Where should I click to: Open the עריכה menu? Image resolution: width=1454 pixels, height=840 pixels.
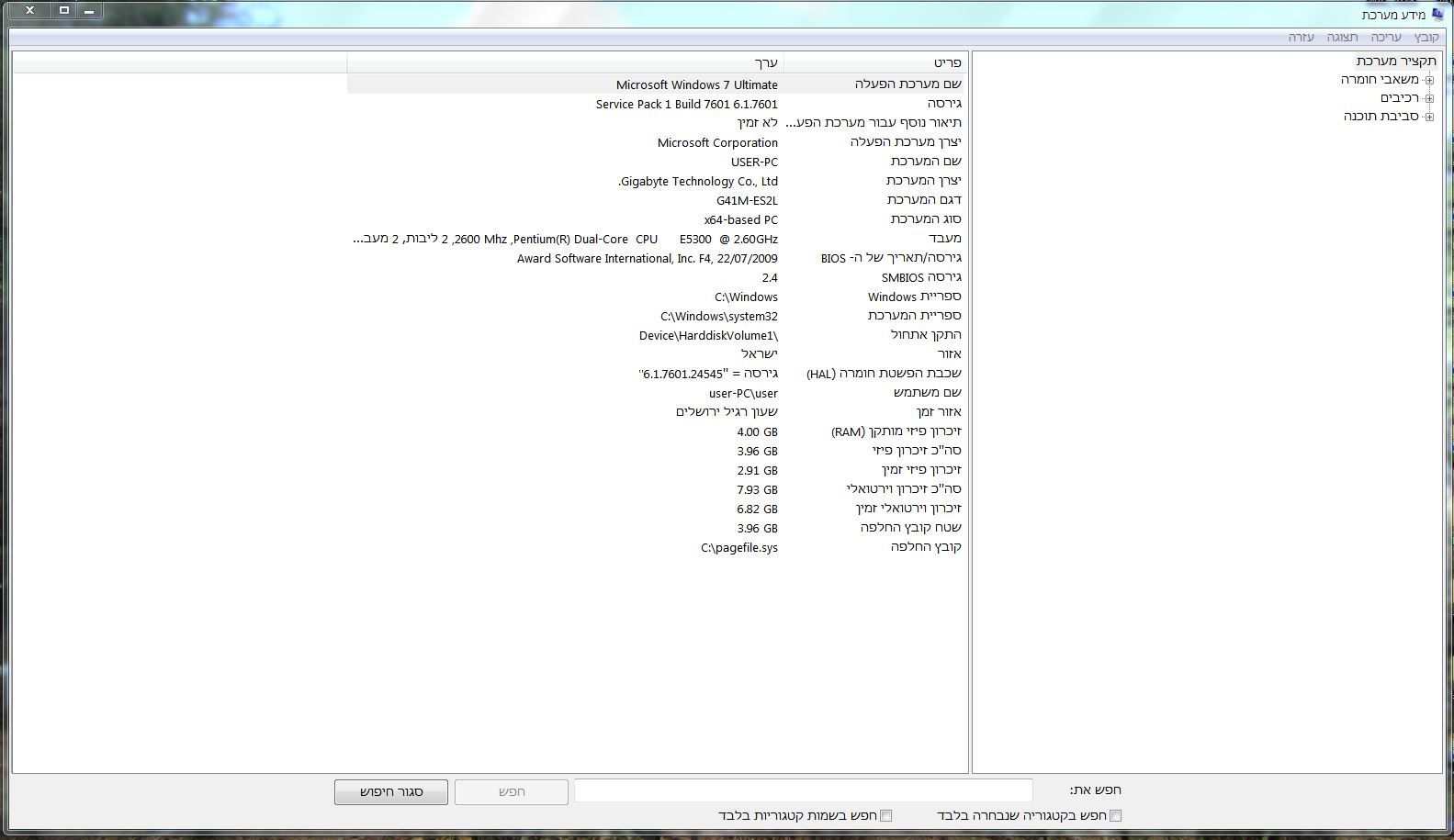(x=1386, y=38)
